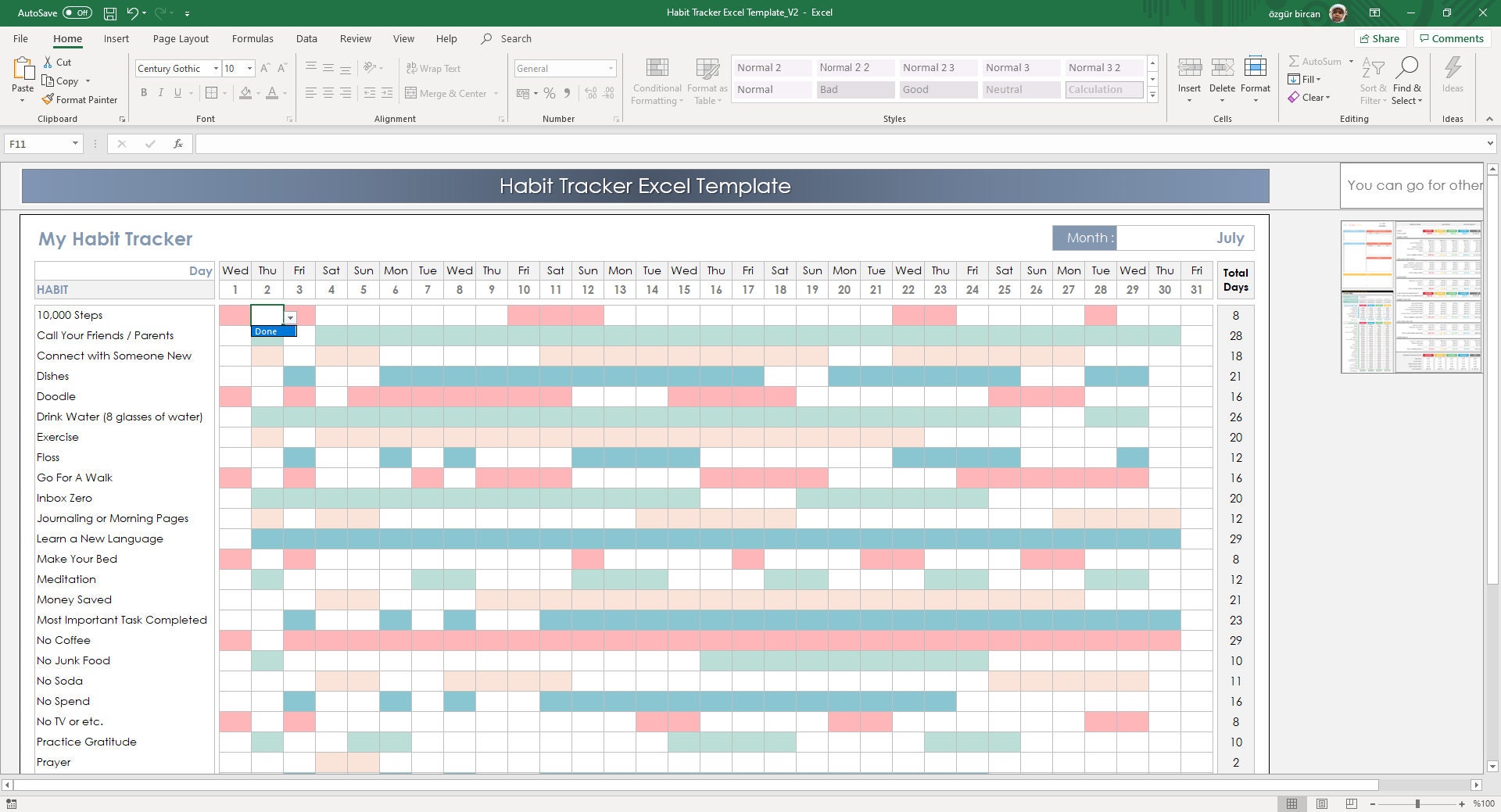The height and width of the screenshot is (812, 1501).
Task: Apply Merge & Center to cells
Action: 452,93
